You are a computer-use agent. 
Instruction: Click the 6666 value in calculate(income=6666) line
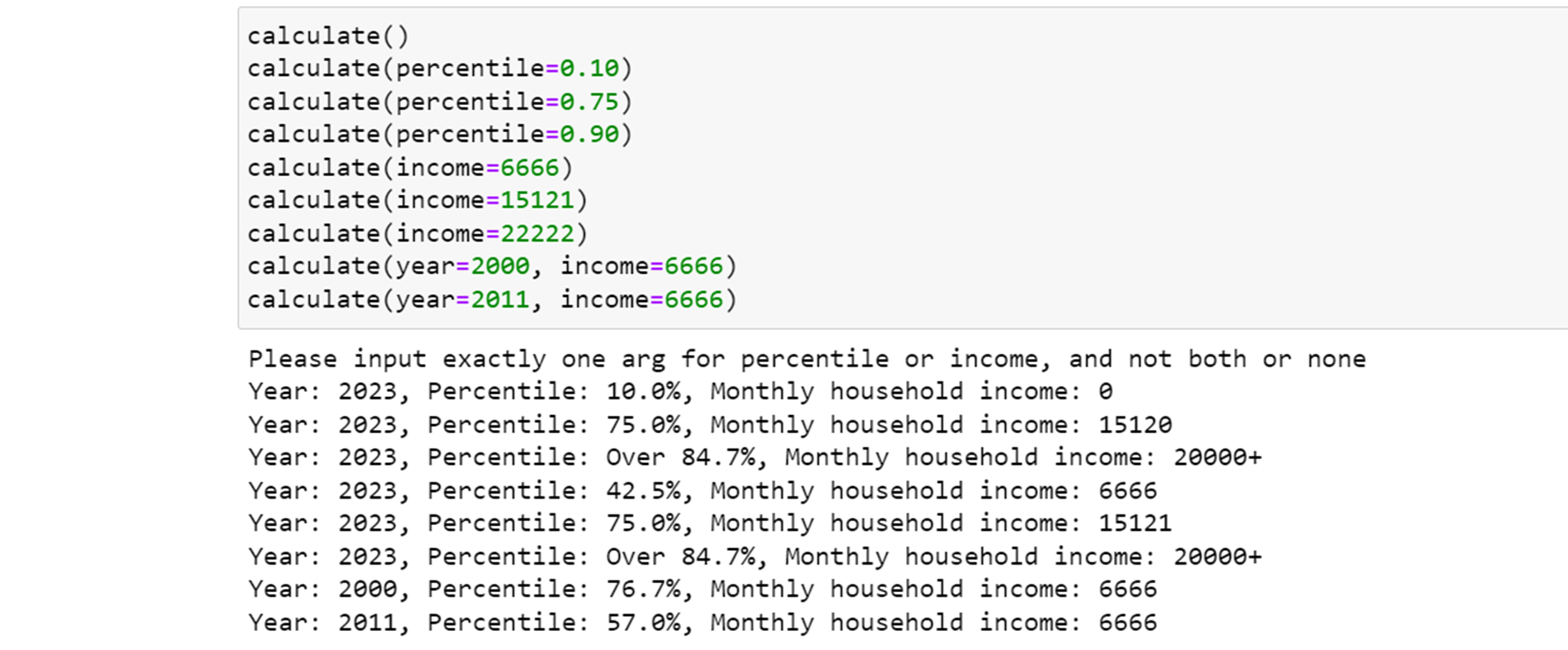tap(530, 168)
